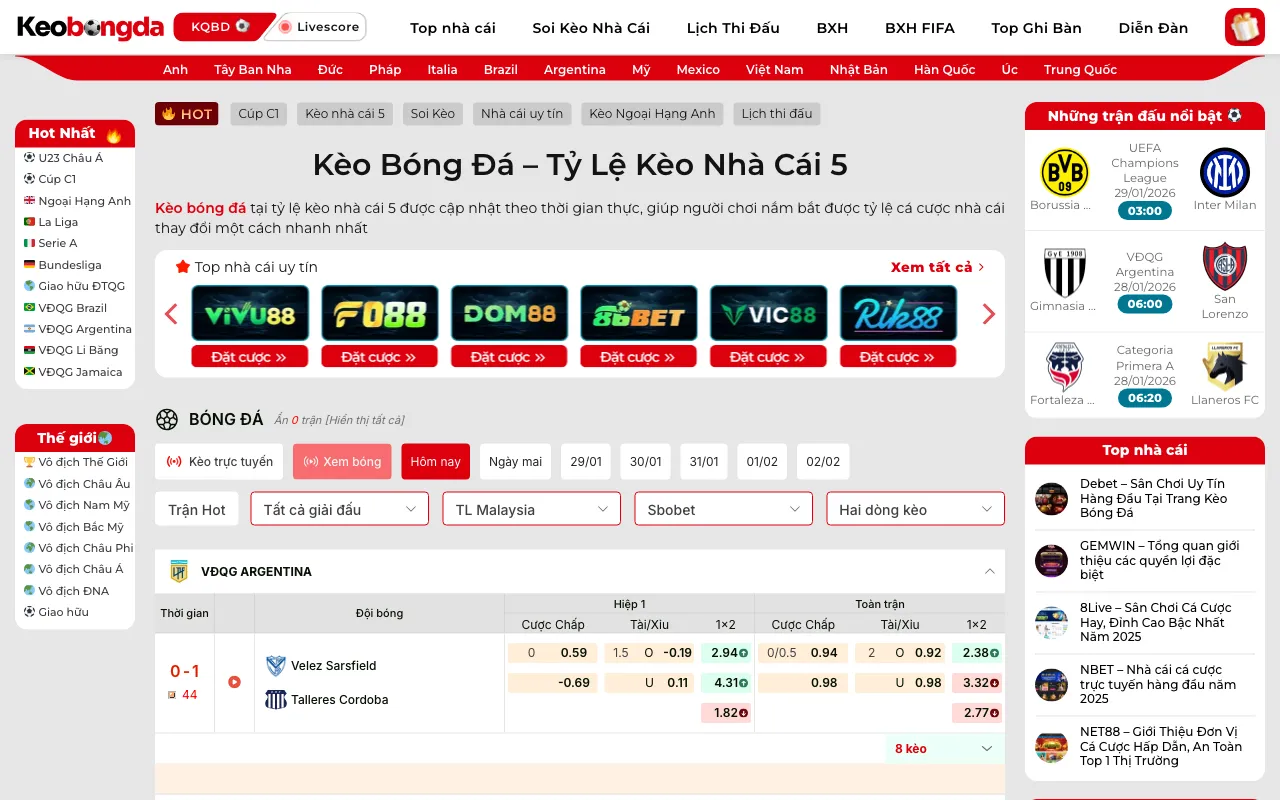Collapse the VĐQG ARGENTINA section chevron
This screenshot has height=800, width=1280.
click(989, 572)
